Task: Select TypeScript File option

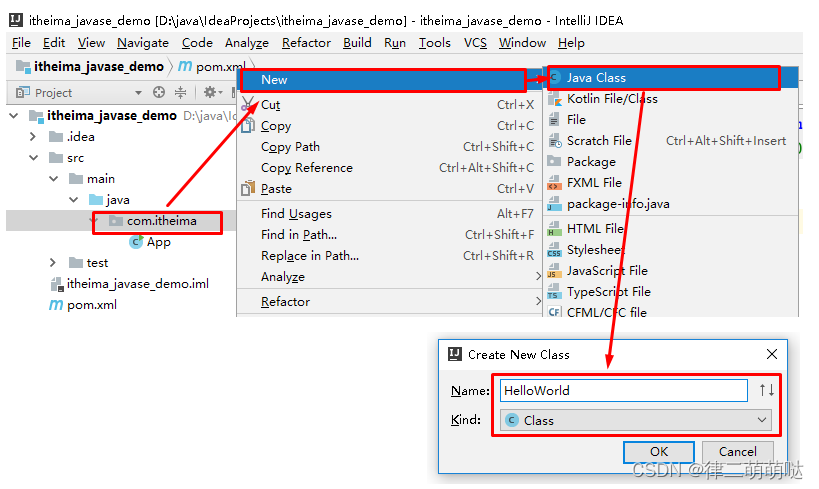Action: [671, 292]
